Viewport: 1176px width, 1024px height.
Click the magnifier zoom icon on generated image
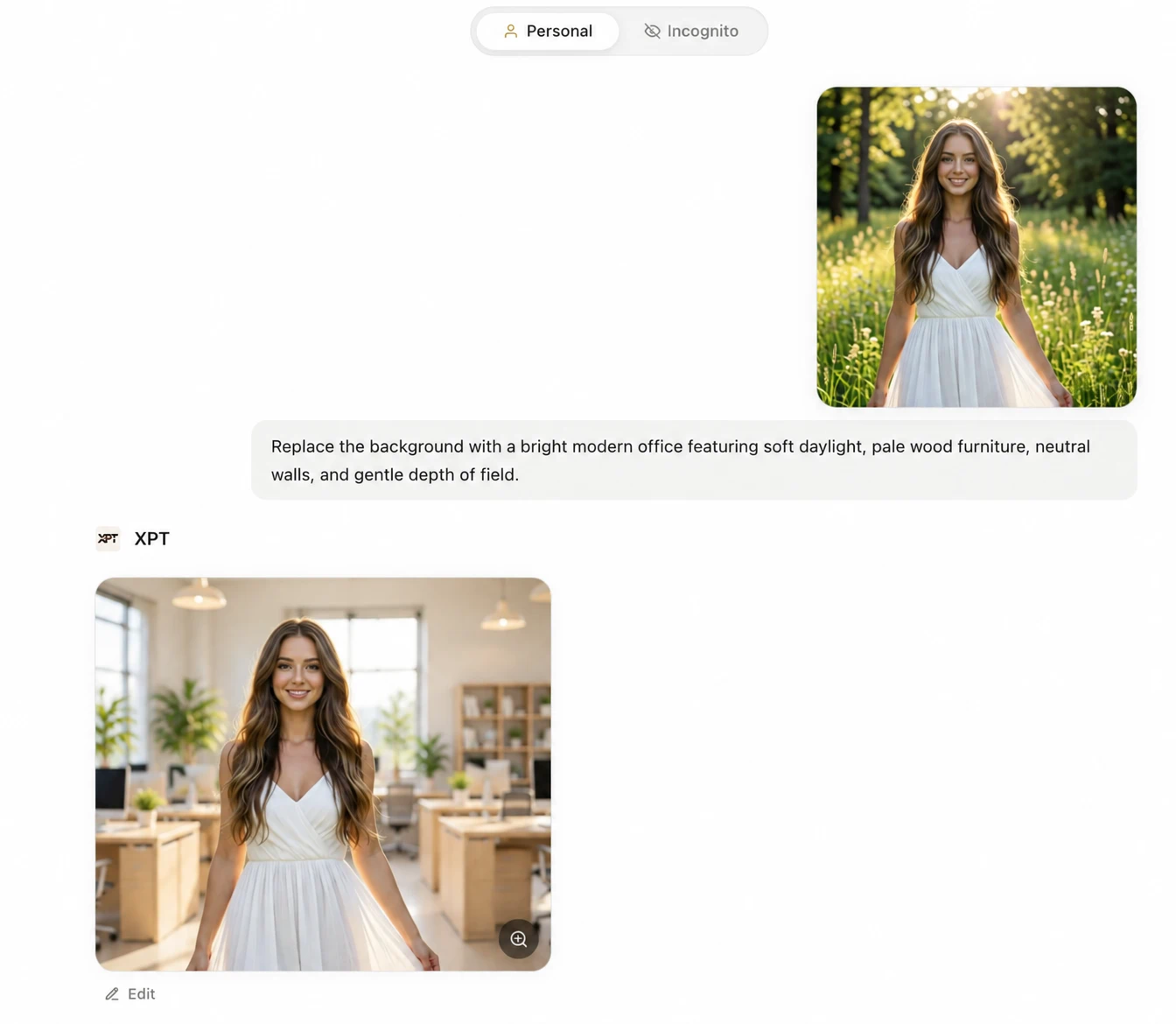tap(519, 939)
